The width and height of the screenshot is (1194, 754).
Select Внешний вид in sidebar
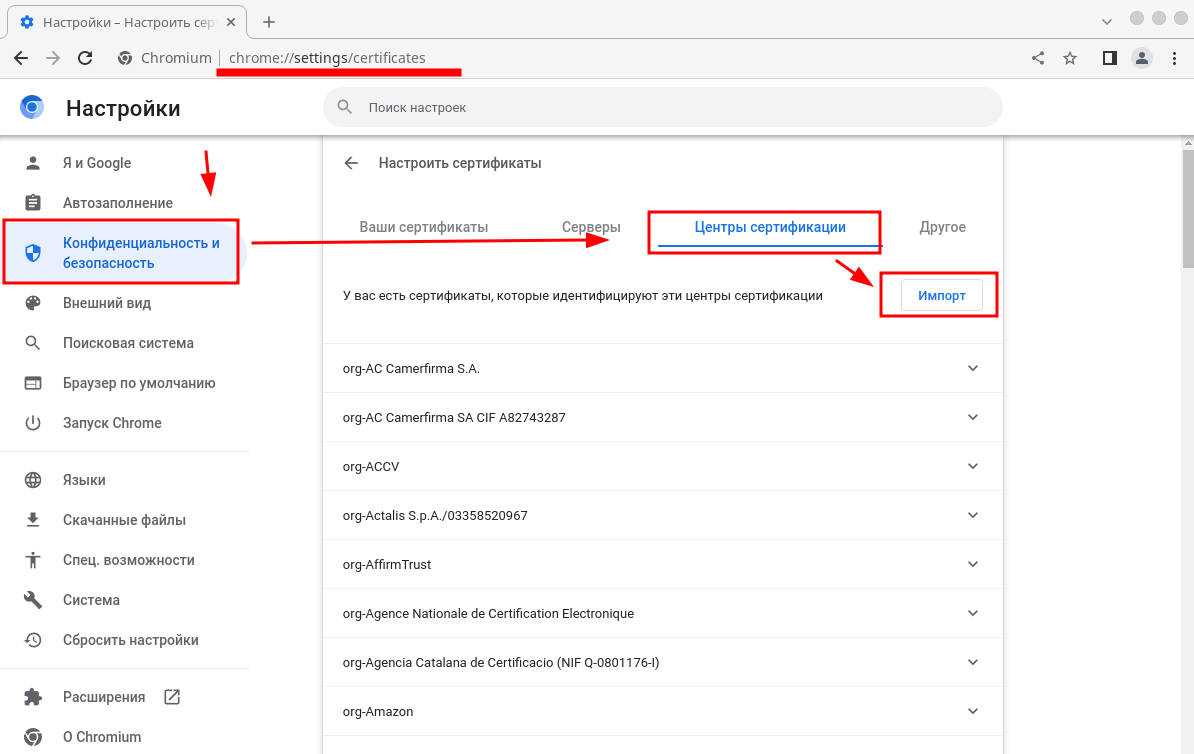[x=106, y=303]
